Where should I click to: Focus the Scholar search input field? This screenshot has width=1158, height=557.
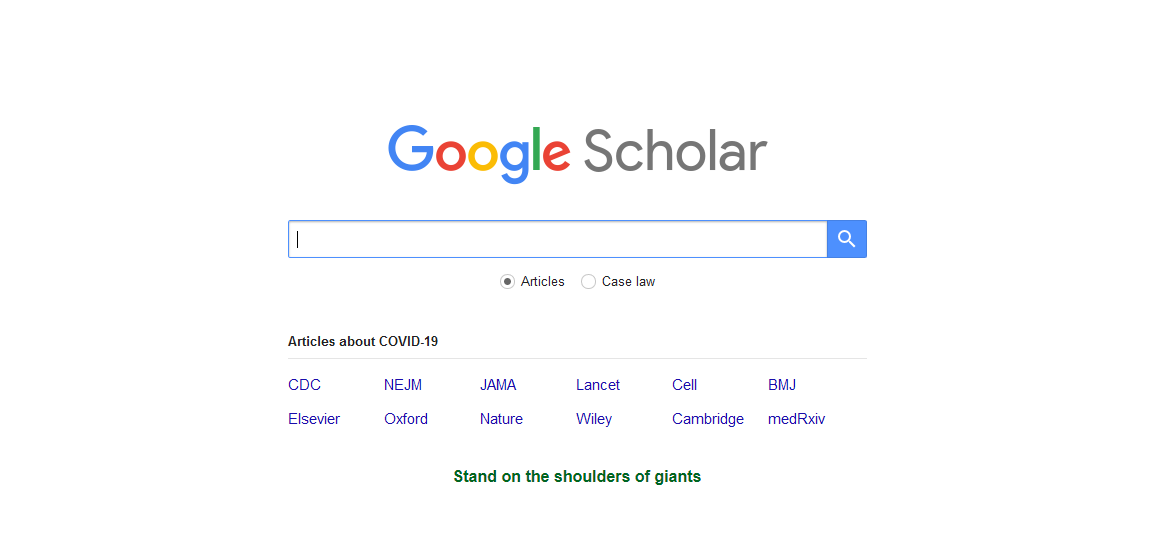[557, 239]
